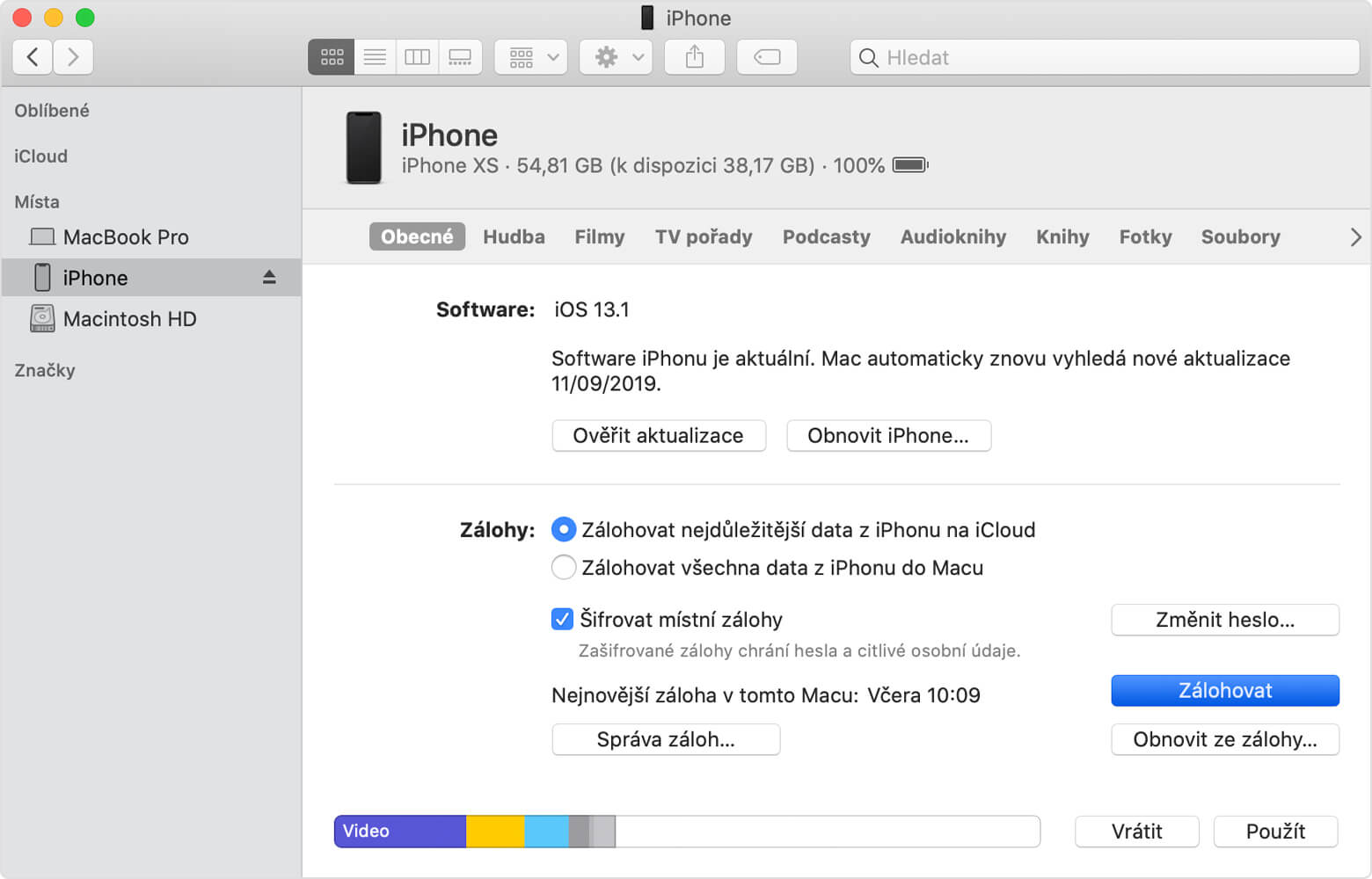Click the Včera 10:09 backup time
1372x879 pixels.
923,695
